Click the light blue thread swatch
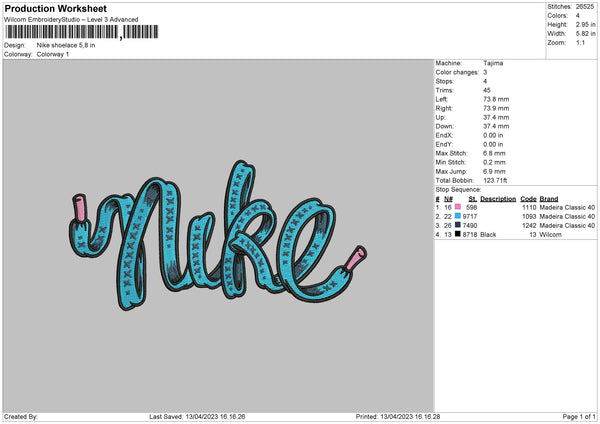Image resolution: width=600 pixels, height=424 pixels. [x=458, y=216]
